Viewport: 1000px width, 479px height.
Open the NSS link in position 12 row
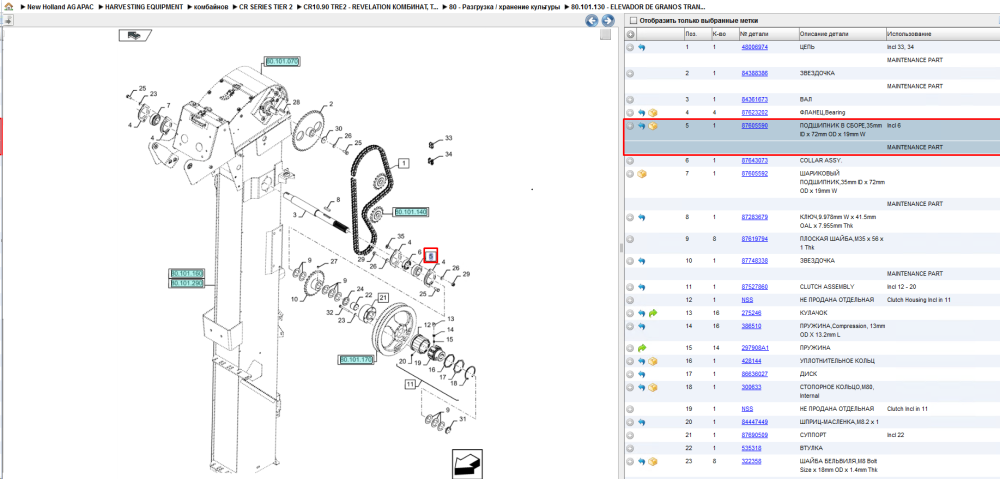point(747,300)
